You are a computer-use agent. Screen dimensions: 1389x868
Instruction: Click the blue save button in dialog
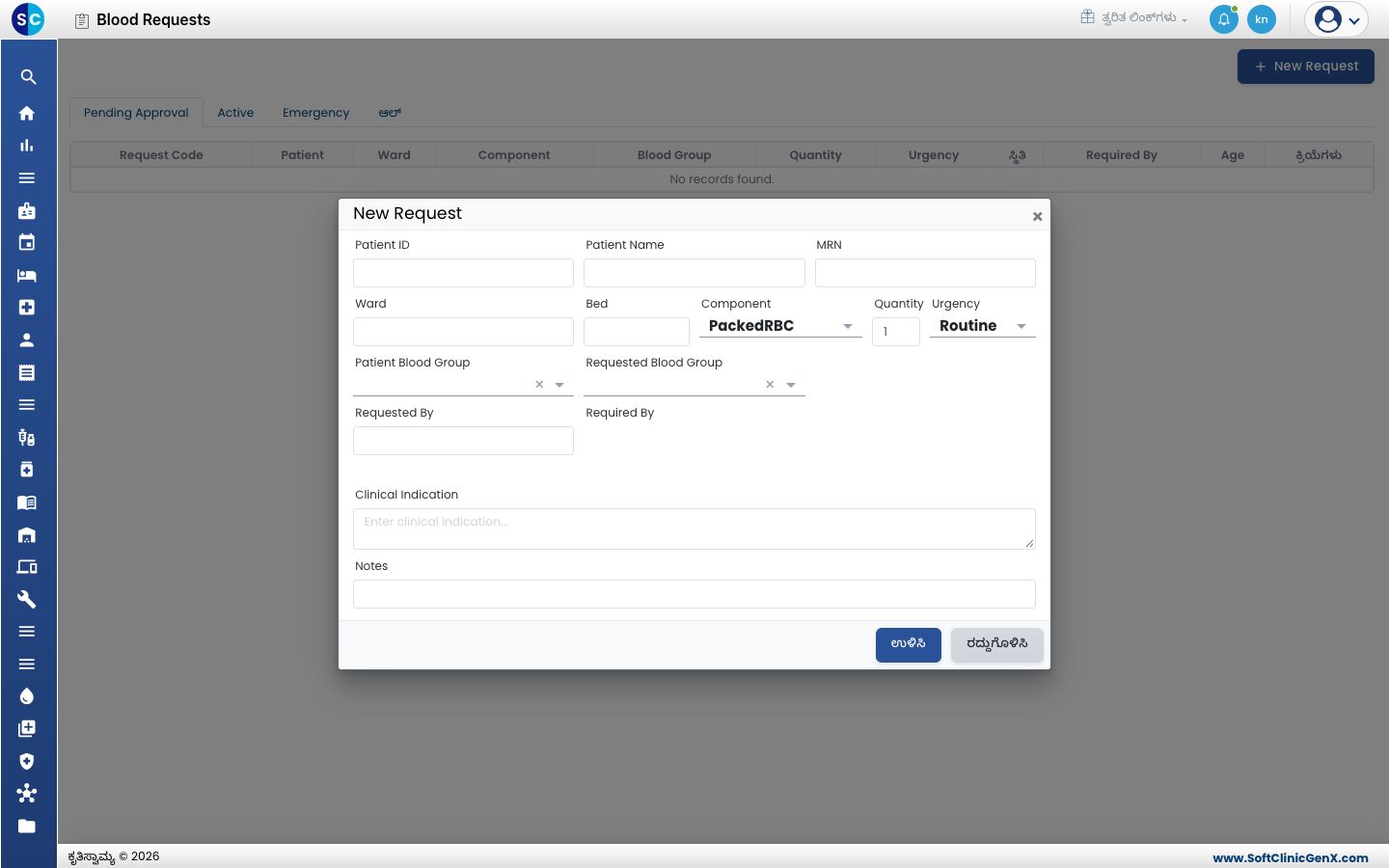[x=909, y=645]
